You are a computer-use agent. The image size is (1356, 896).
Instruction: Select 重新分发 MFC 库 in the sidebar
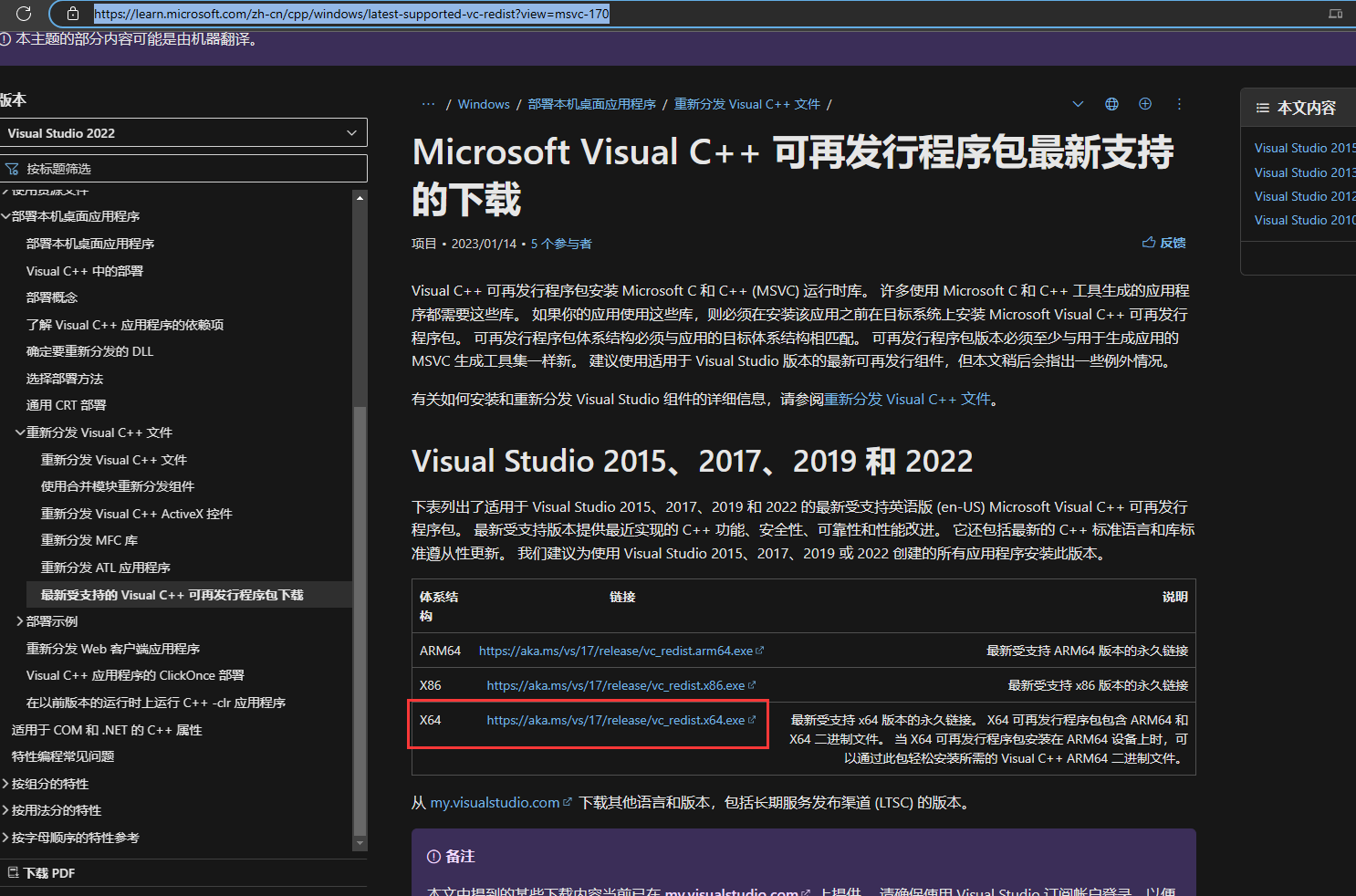(x=90, y=540)
